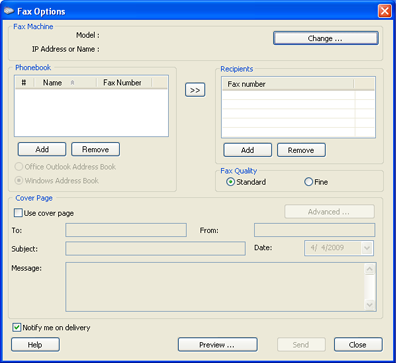Screen dimensions: 396x363
Task: Click the Name column sort arrow
Action: (x=72, y=83)
